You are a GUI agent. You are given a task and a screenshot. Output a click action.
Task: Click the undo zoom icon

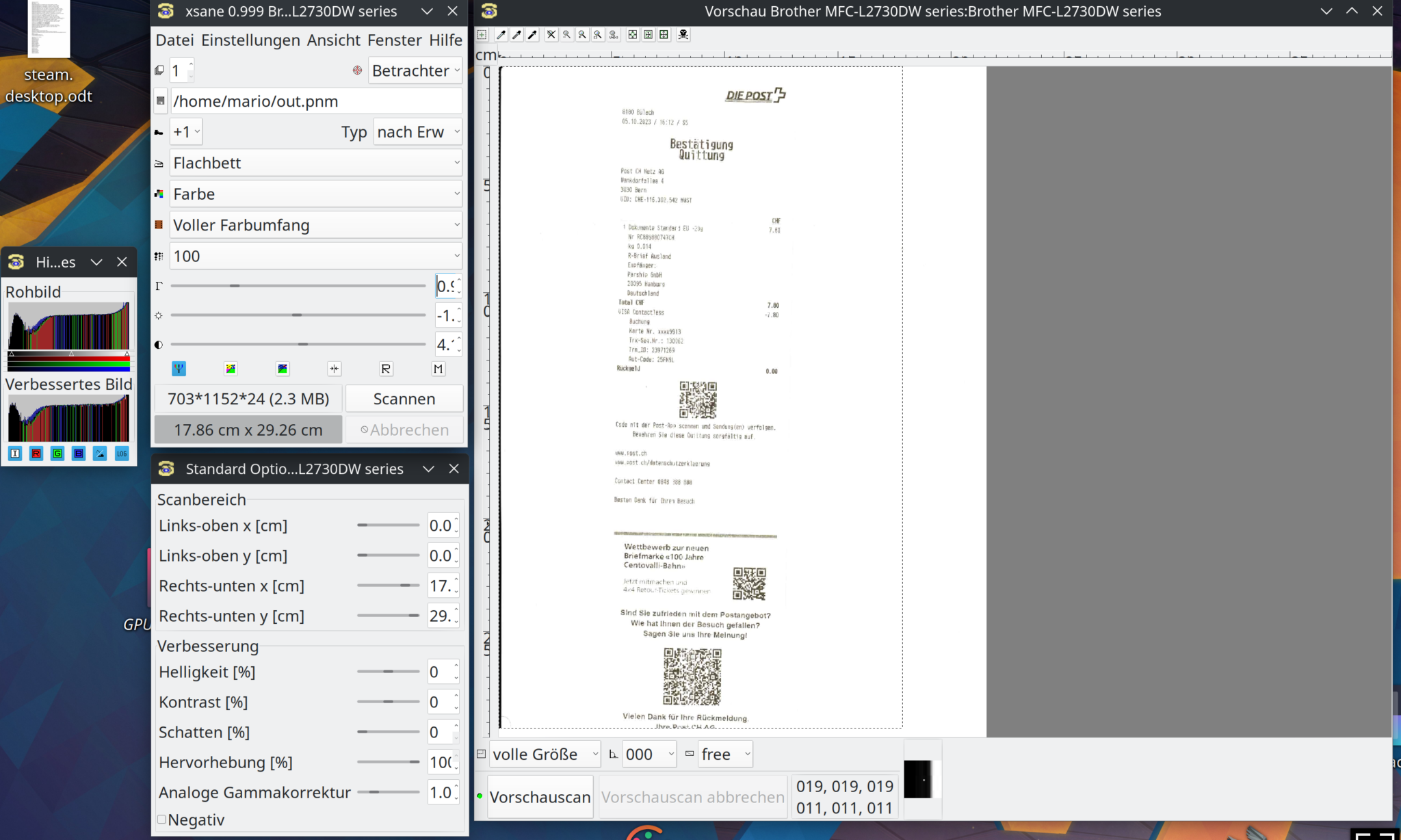pos(613,34)
